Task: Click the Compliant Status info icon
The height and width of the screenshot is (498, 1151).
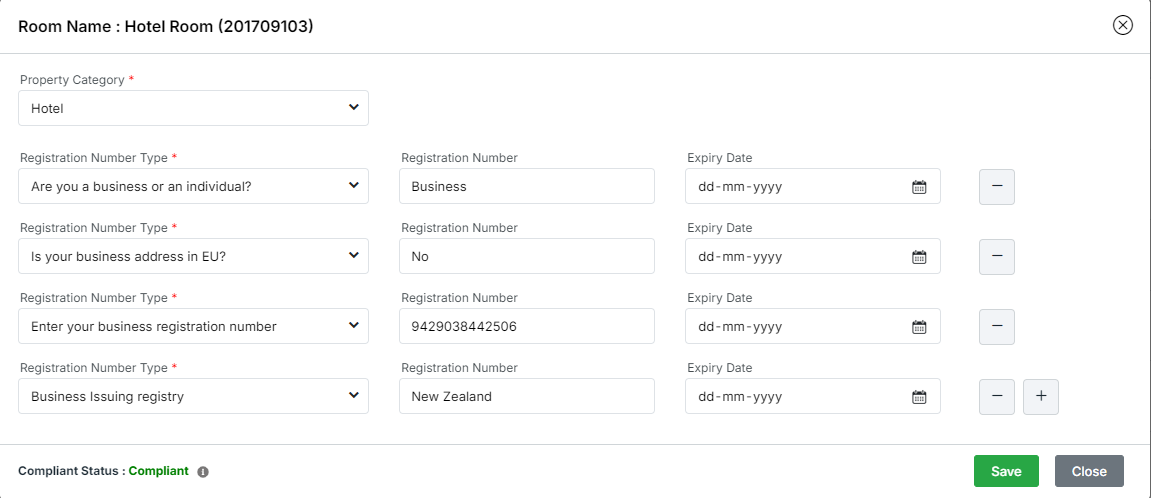Action: tap(203, 472)
